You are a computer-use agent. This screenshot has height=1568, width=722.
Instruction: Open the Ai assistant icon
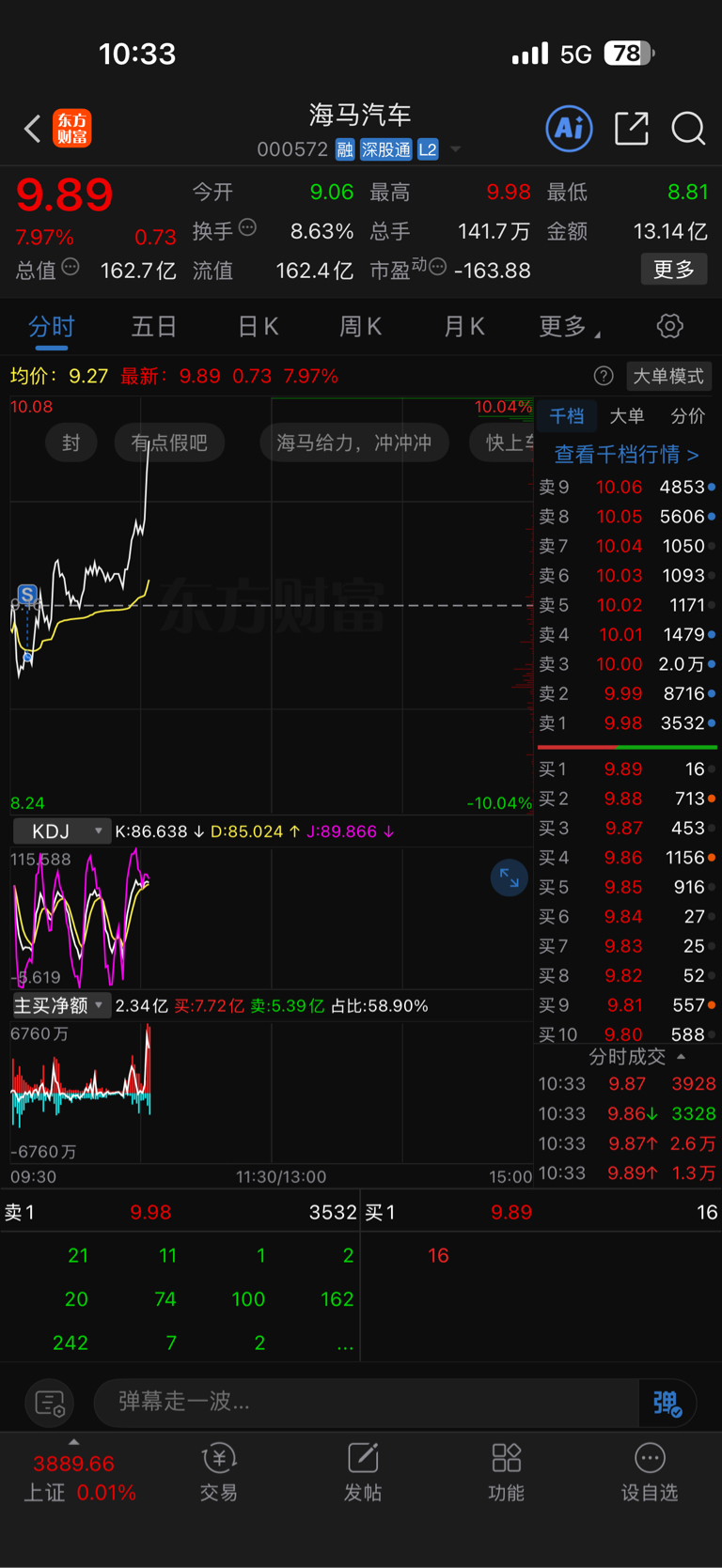(569, 128)
